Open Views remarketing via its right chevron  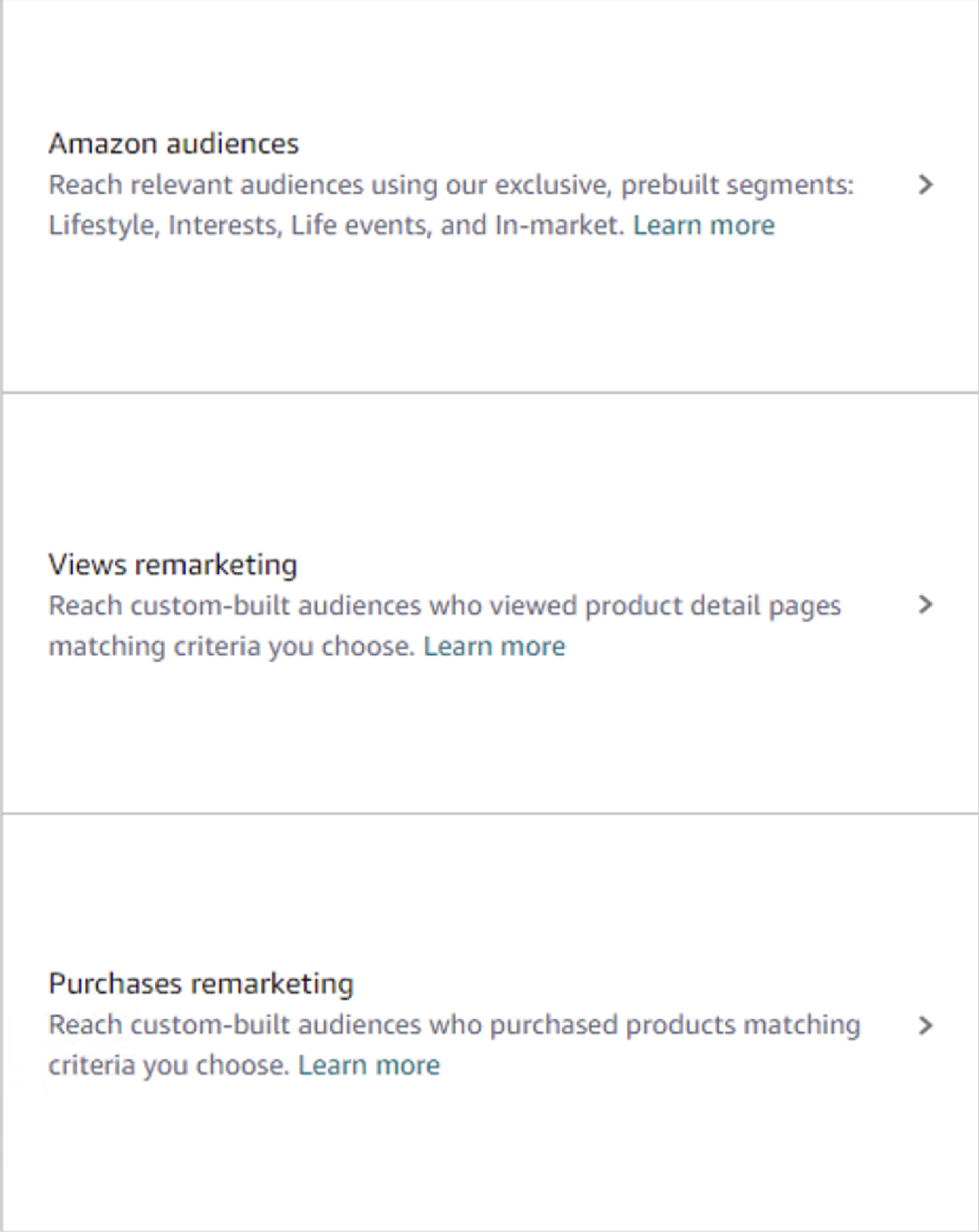coord(925,605)
